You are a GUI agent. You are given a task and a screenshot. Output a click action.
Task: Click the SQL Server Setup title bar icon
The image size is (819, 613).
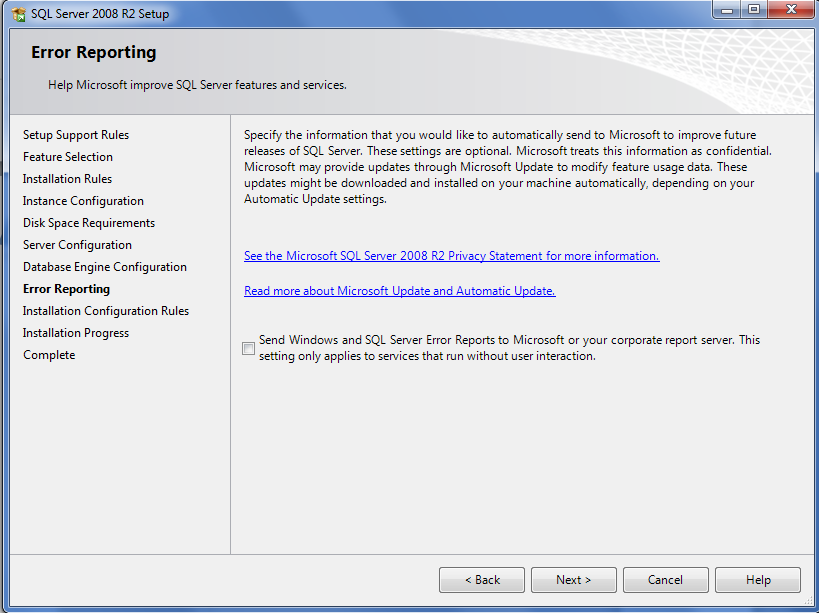click(18, 14)
